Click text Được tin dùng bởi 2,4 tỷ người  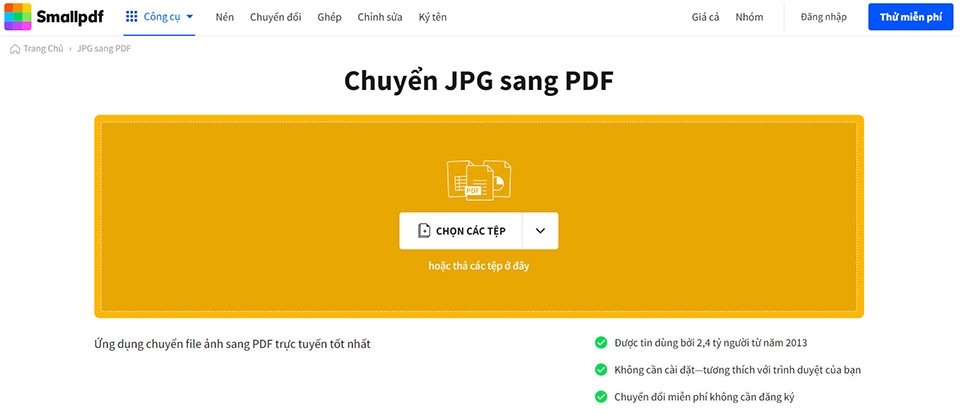point(710,343)
